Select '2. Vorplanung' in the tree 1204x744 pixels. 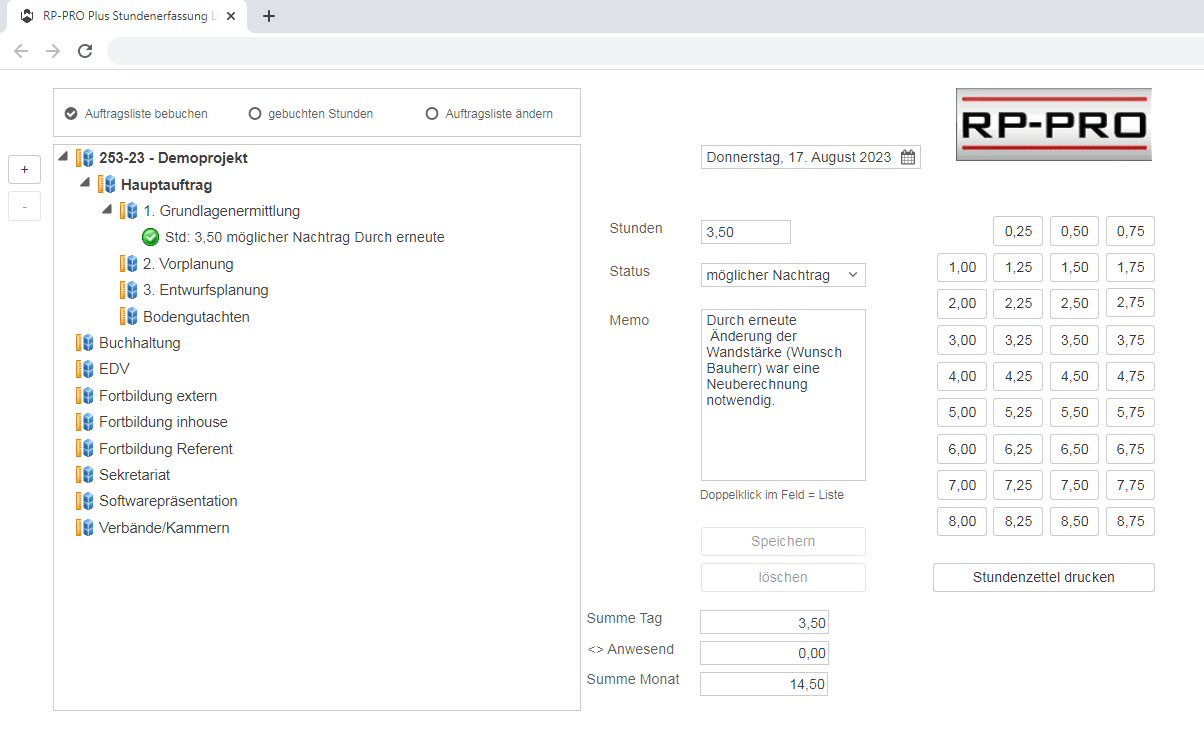coord(187,264)
